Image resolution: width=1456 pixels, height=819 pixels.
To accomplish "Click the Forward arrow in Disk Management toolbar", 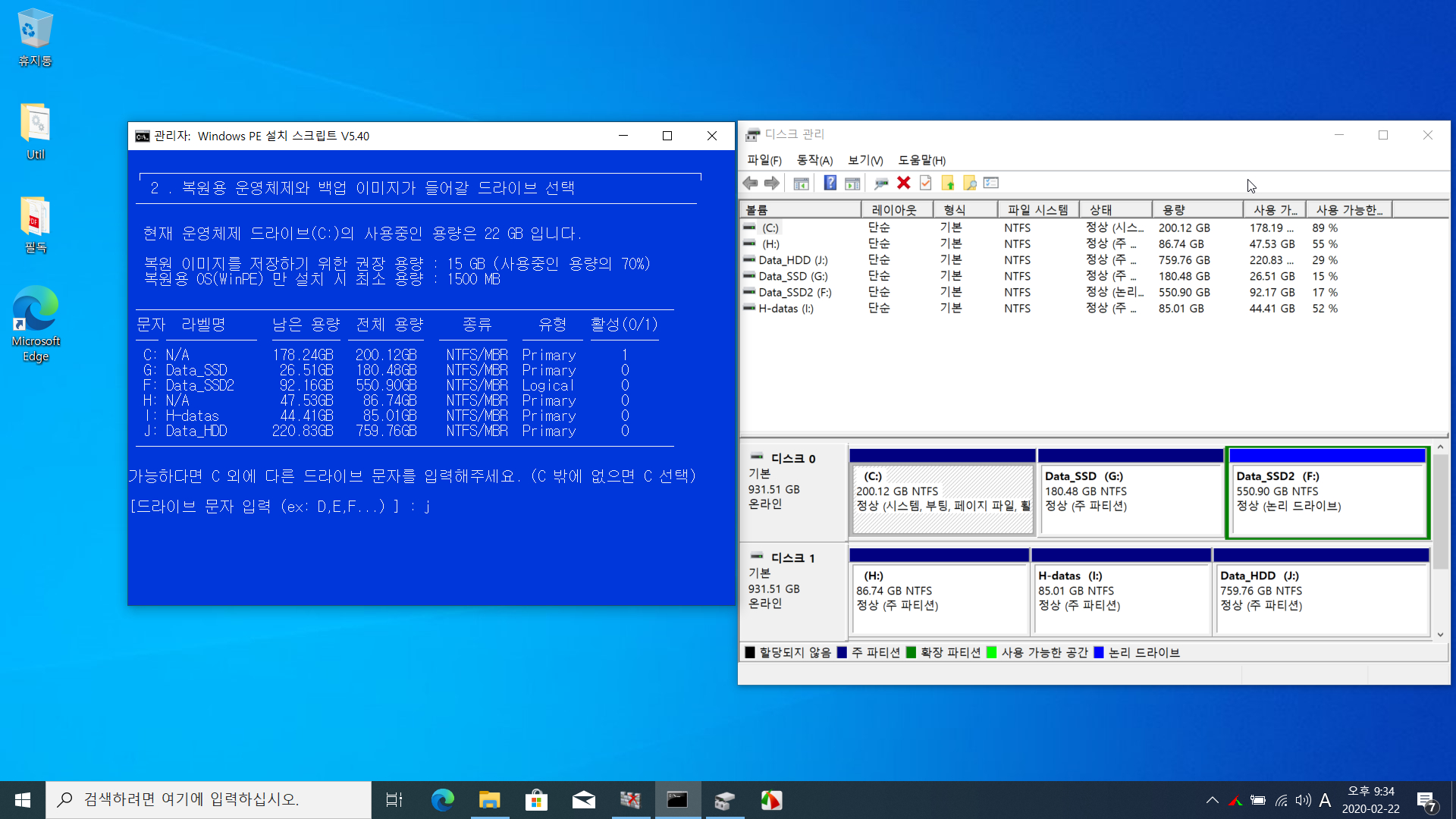I will (x=772, y=183).
